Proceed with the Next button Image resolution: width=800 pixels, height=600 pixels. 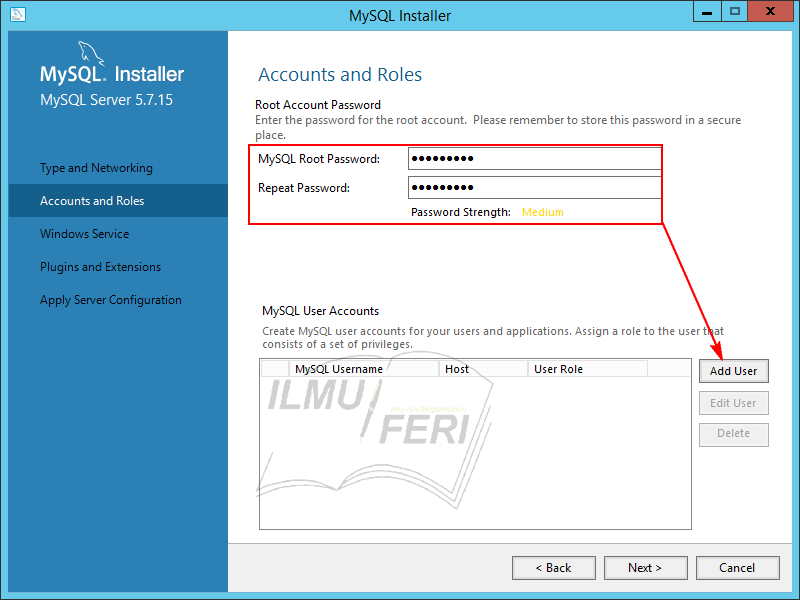click(645, 568)
